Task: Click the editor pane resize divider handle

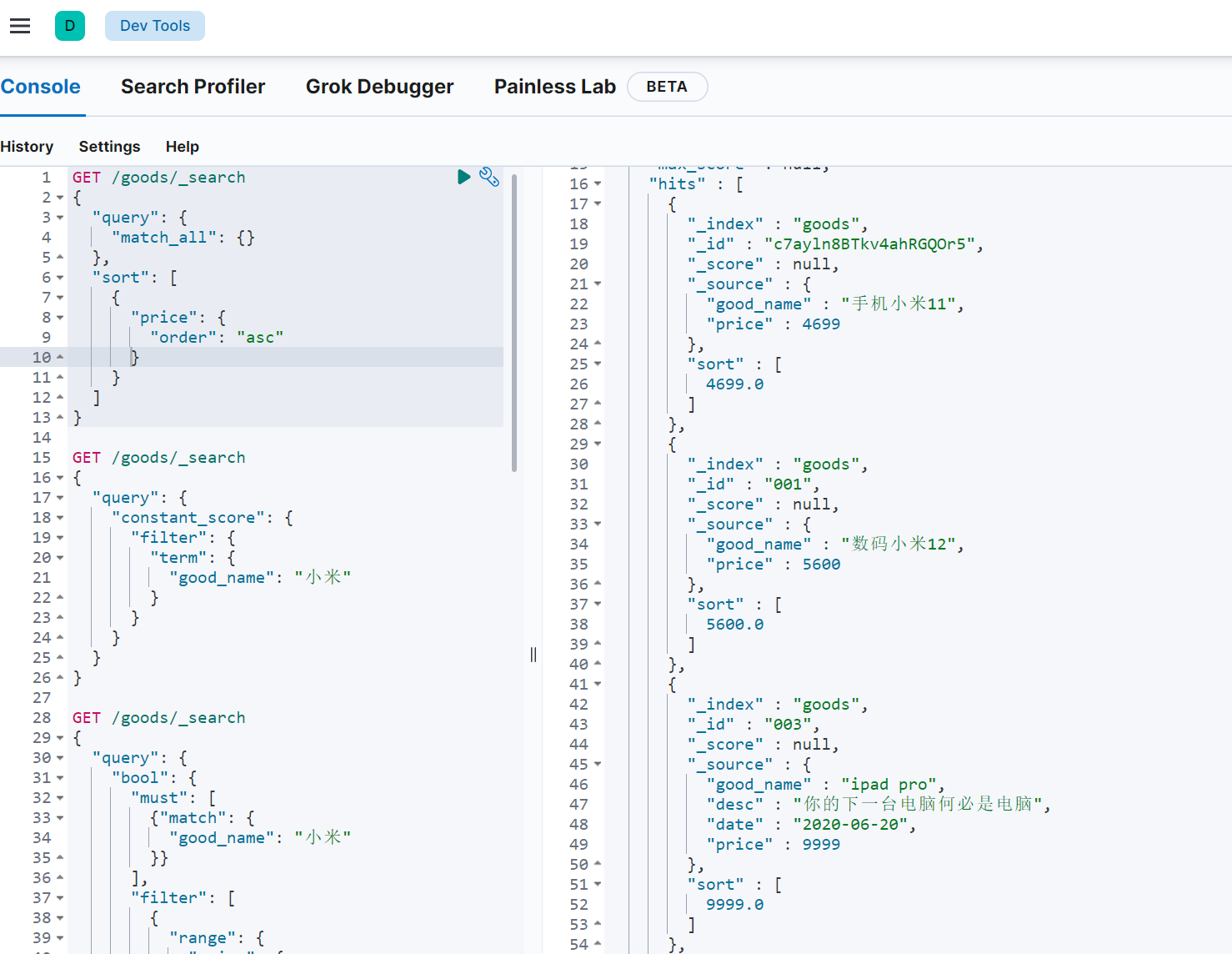Action: pos(533,655)
